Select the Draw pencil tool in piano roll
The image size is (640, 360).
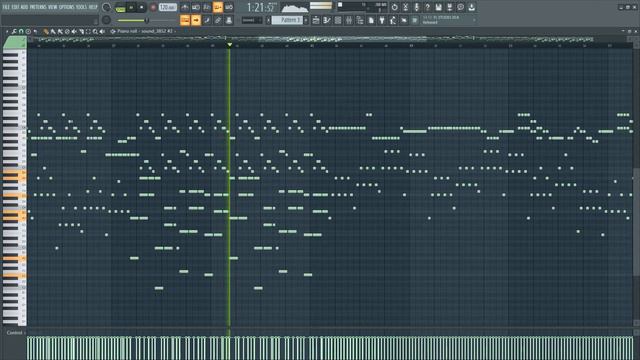(46, 31)
